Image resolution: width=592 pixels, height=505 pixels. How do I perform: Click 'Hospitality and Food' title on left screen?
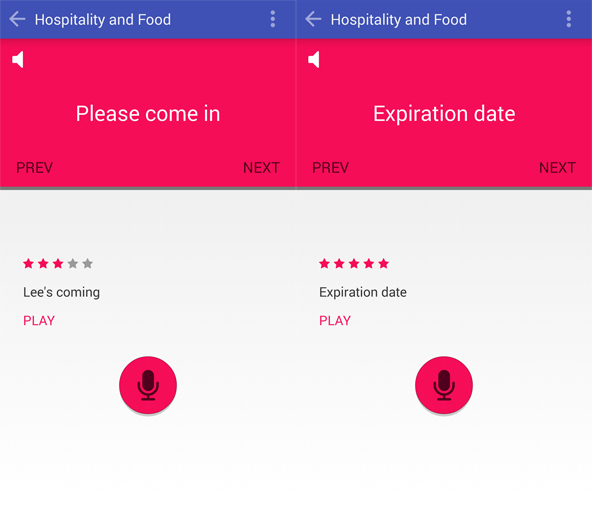103,20
